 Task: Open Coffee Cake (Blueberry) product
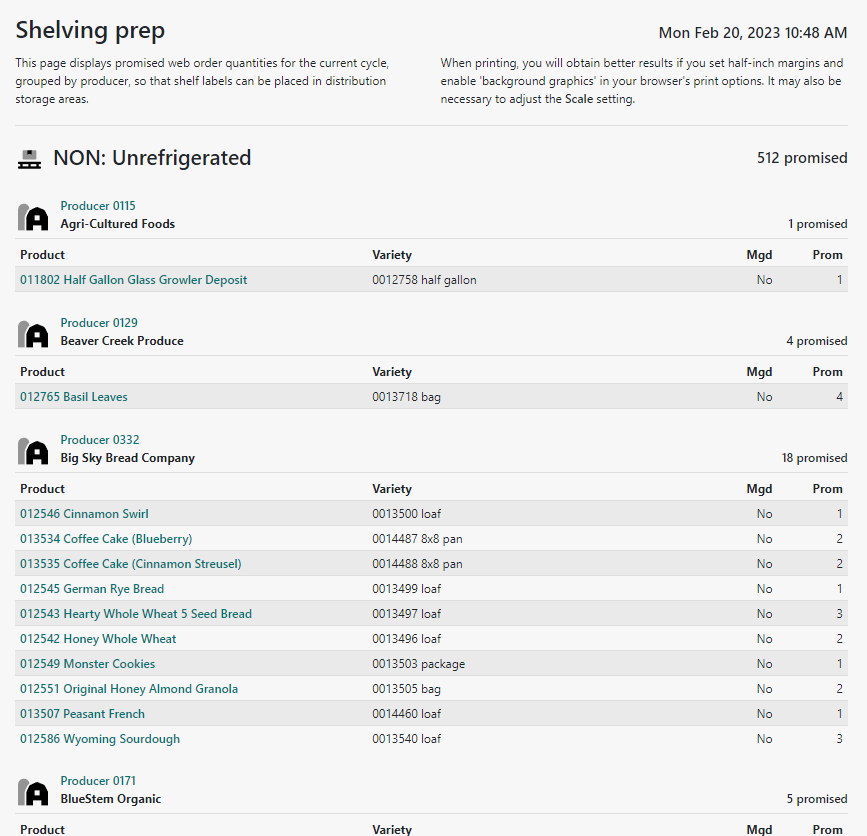[x=106, y=539]
